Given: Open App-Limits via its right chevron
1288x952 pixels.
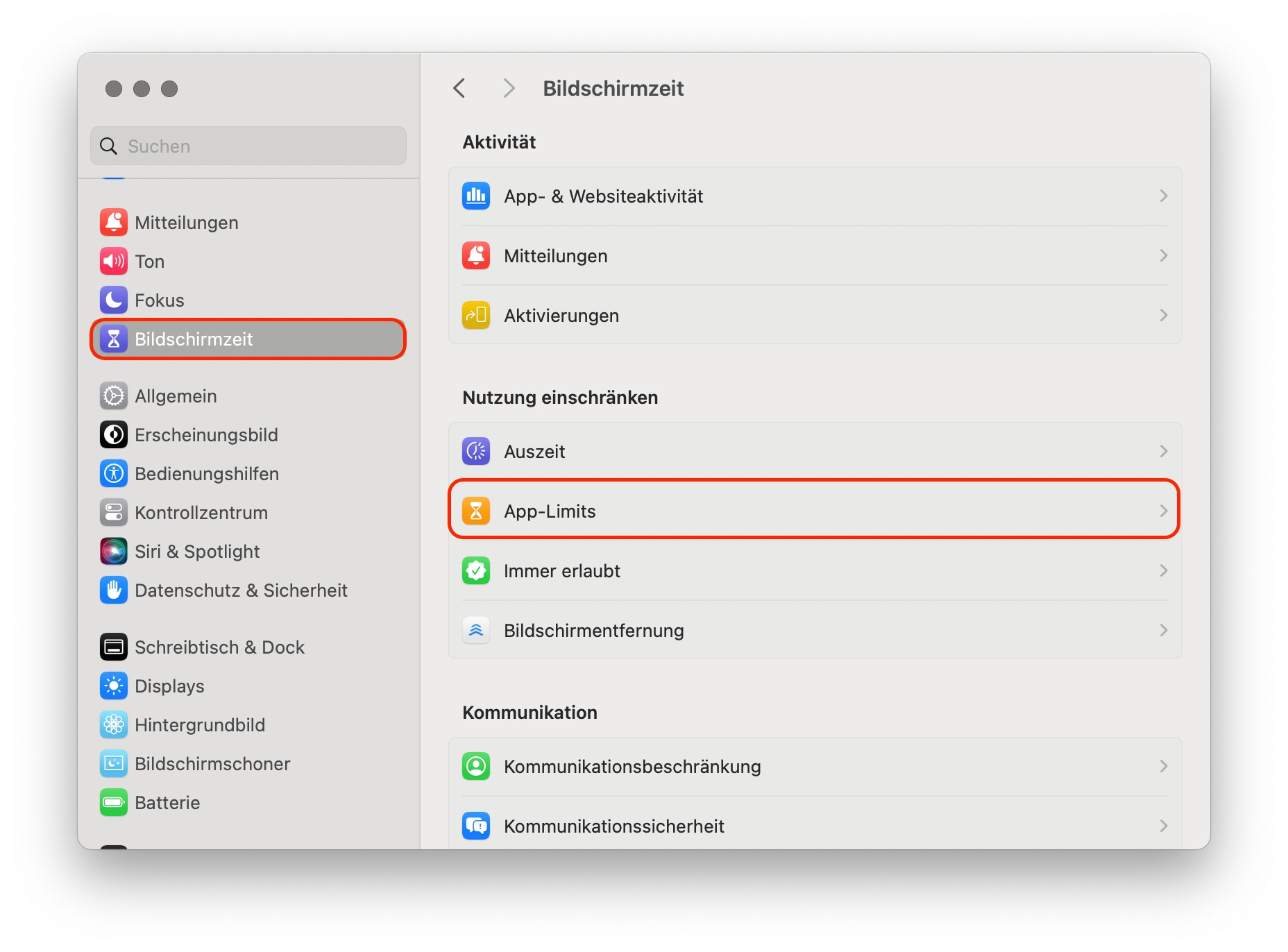Looking at the screenshot, I should 1164,511.
